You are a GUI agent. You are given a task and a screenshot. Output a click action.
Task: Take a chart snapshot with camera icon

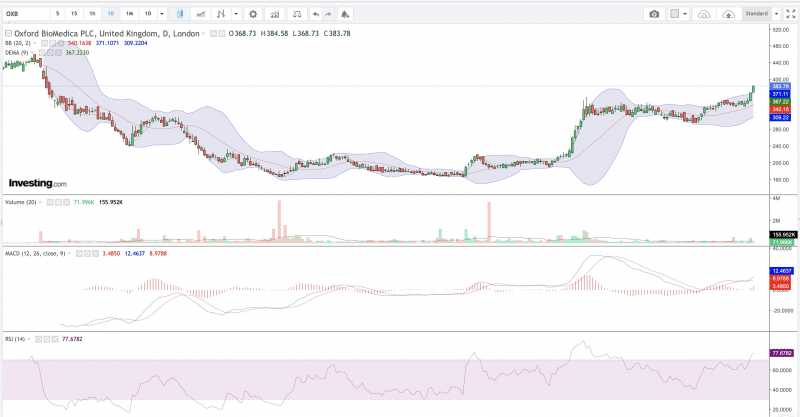654,14
